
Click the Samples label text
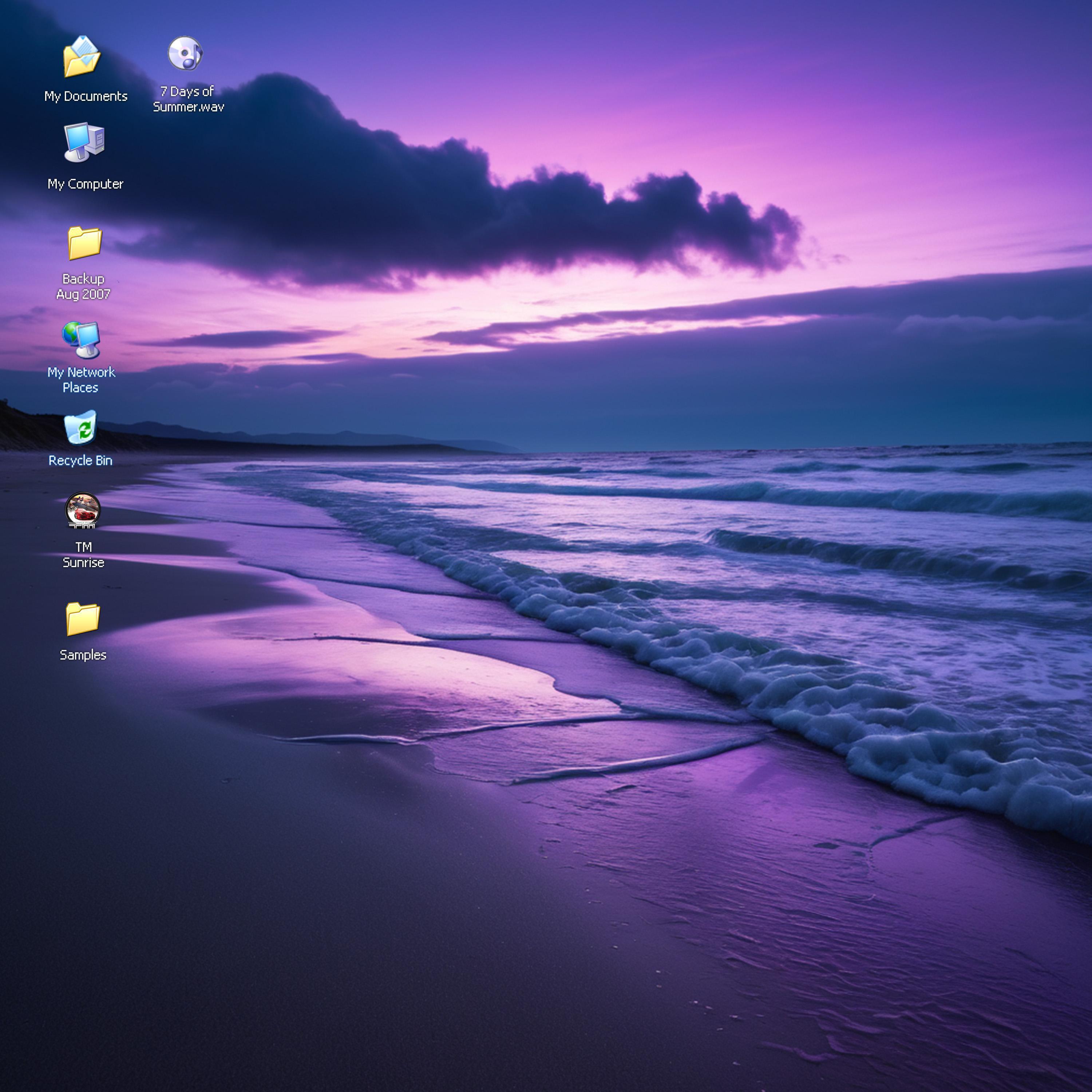point(83,655)
